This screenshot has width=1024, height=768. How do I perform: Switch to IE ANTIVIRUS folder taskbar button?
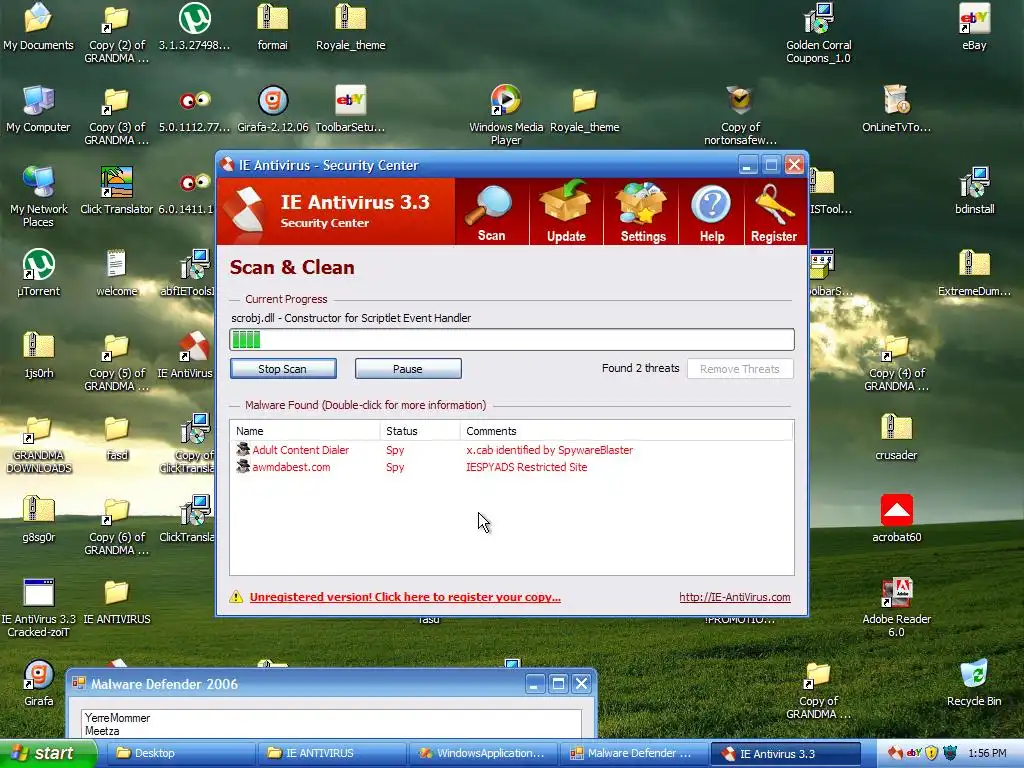pyautogui.click(x=330, y=753)
